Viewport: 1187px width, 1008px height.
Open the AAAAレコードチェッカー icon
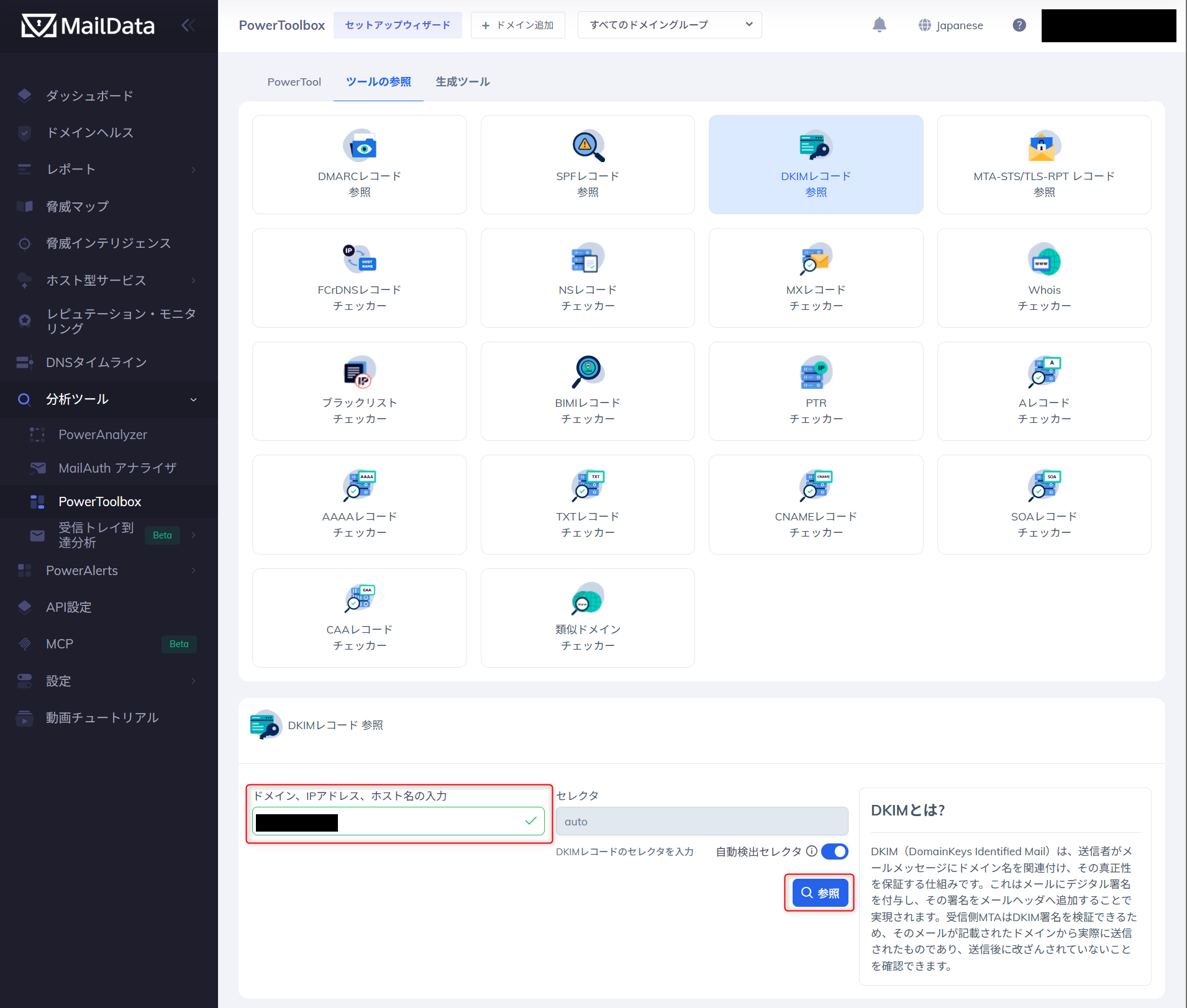360,486
